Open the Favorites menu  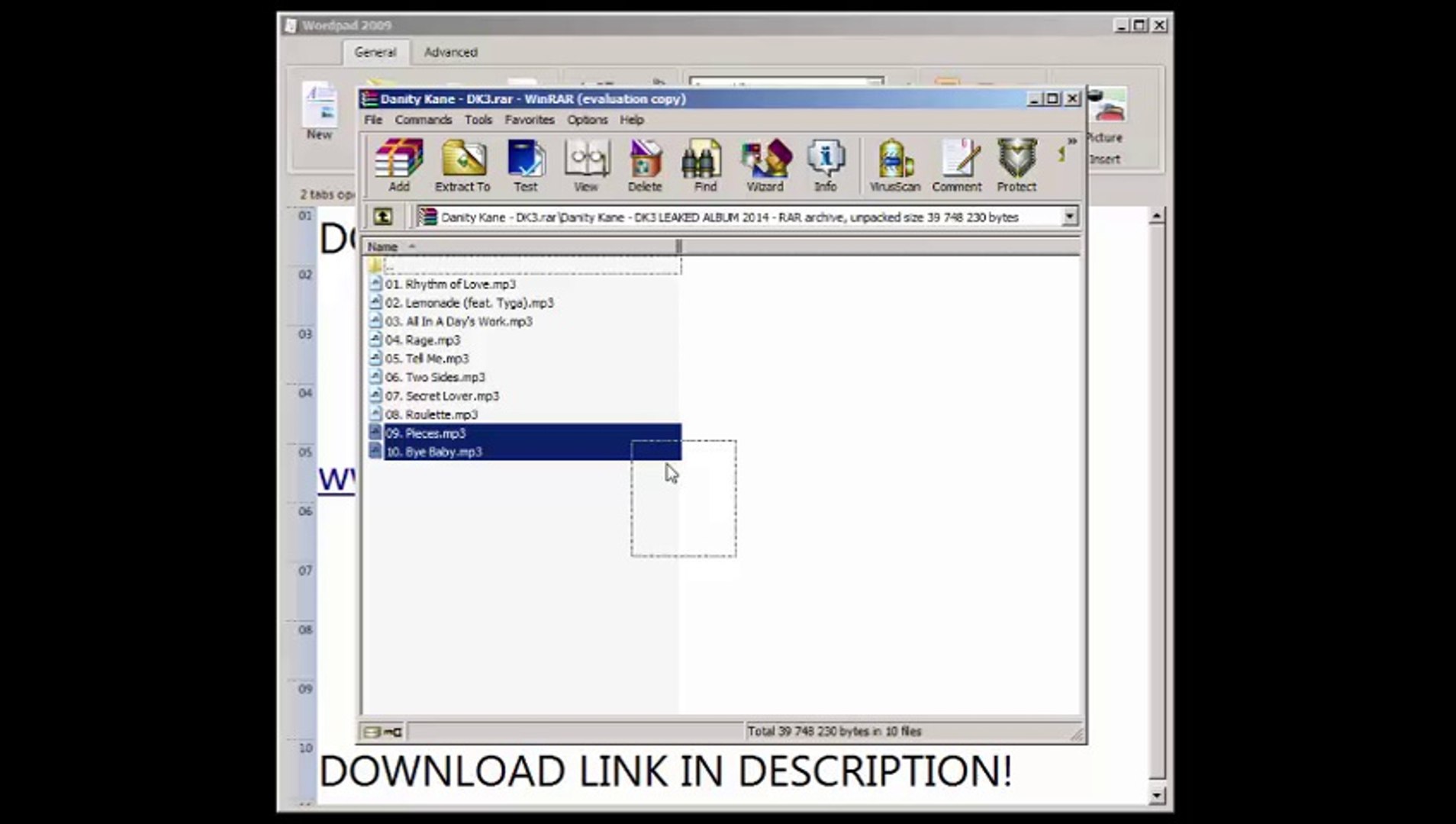(530, 120)
